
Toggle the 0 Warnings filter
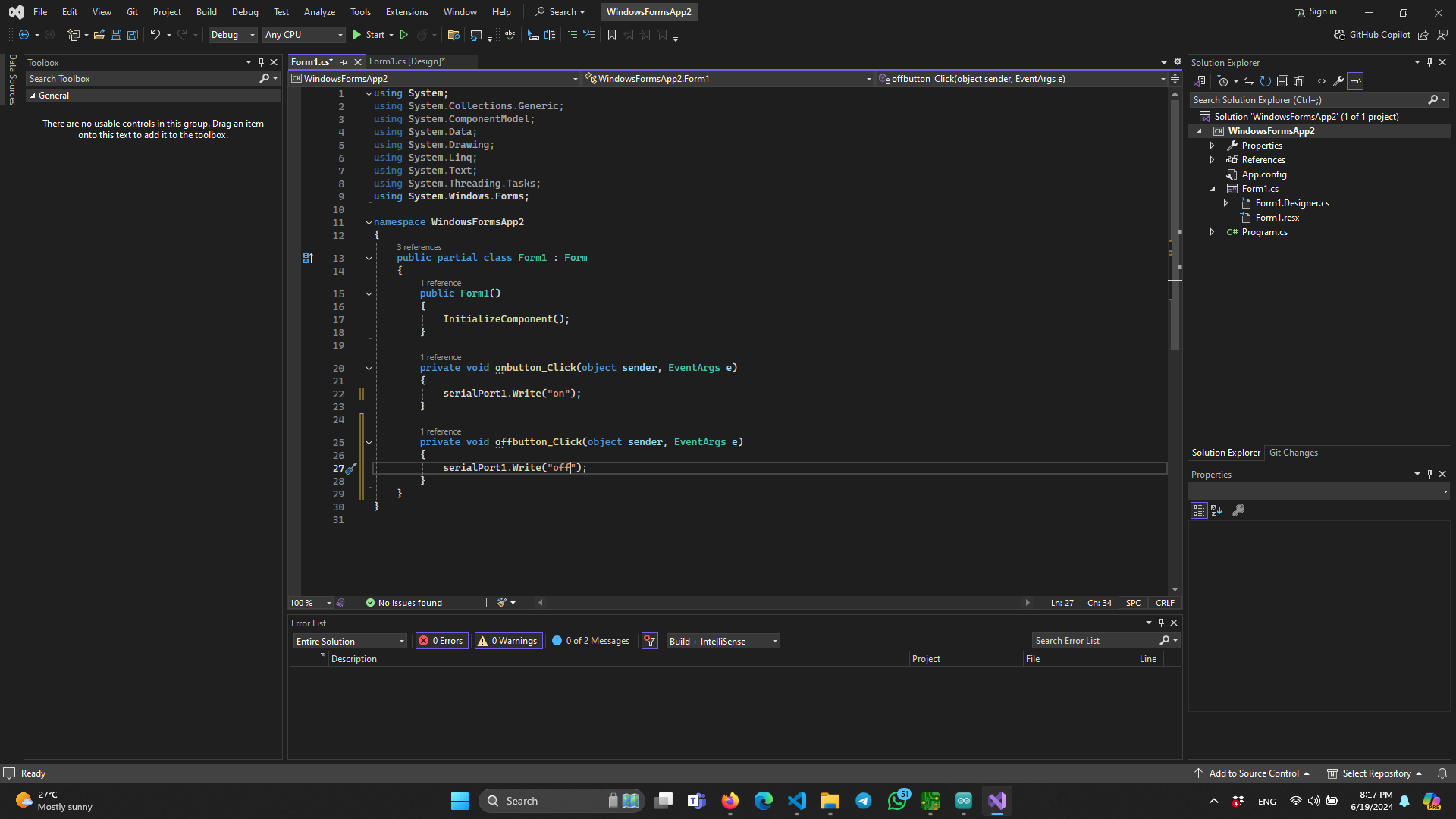[x=508, y=641]
